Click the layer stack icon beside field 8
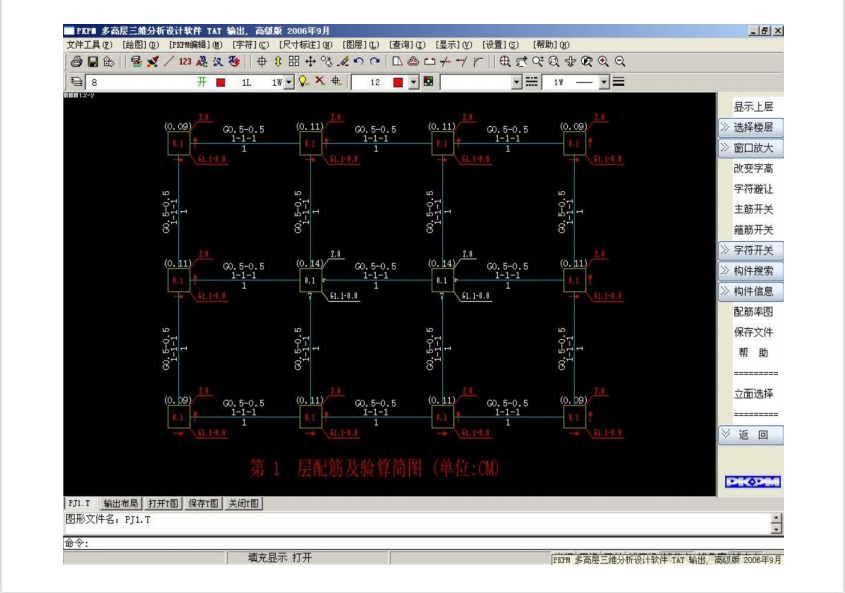 tap(77, 82)
